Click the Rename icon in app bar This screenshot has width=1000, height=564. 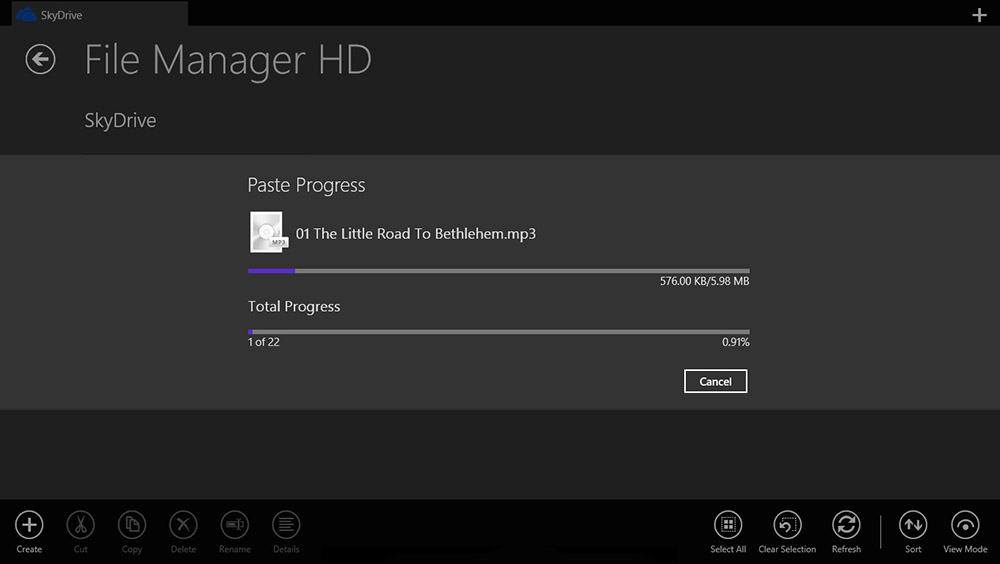235,525
